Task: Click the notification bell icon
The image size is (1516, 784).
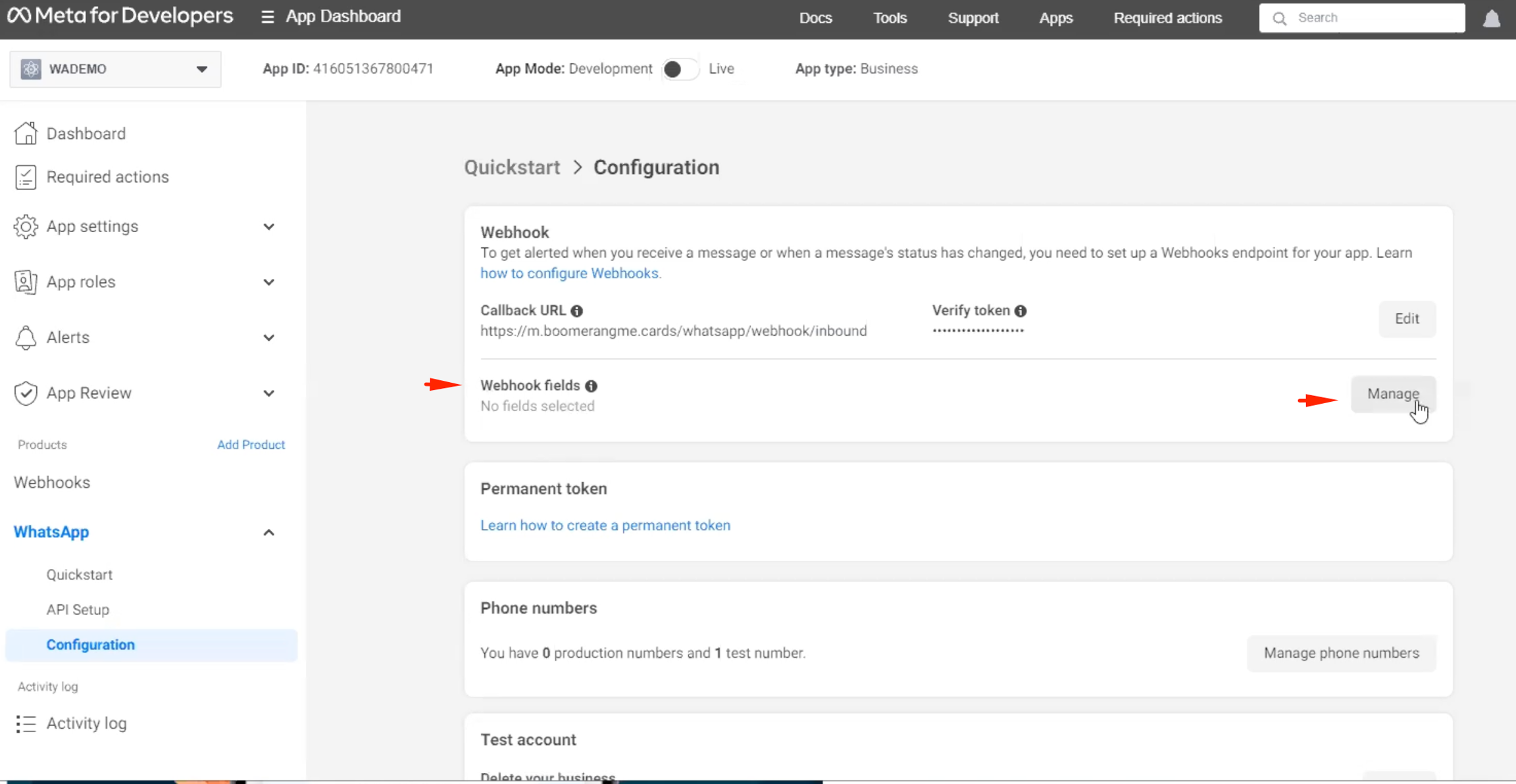Action: pyautogui.click(x=1491, y=18)
